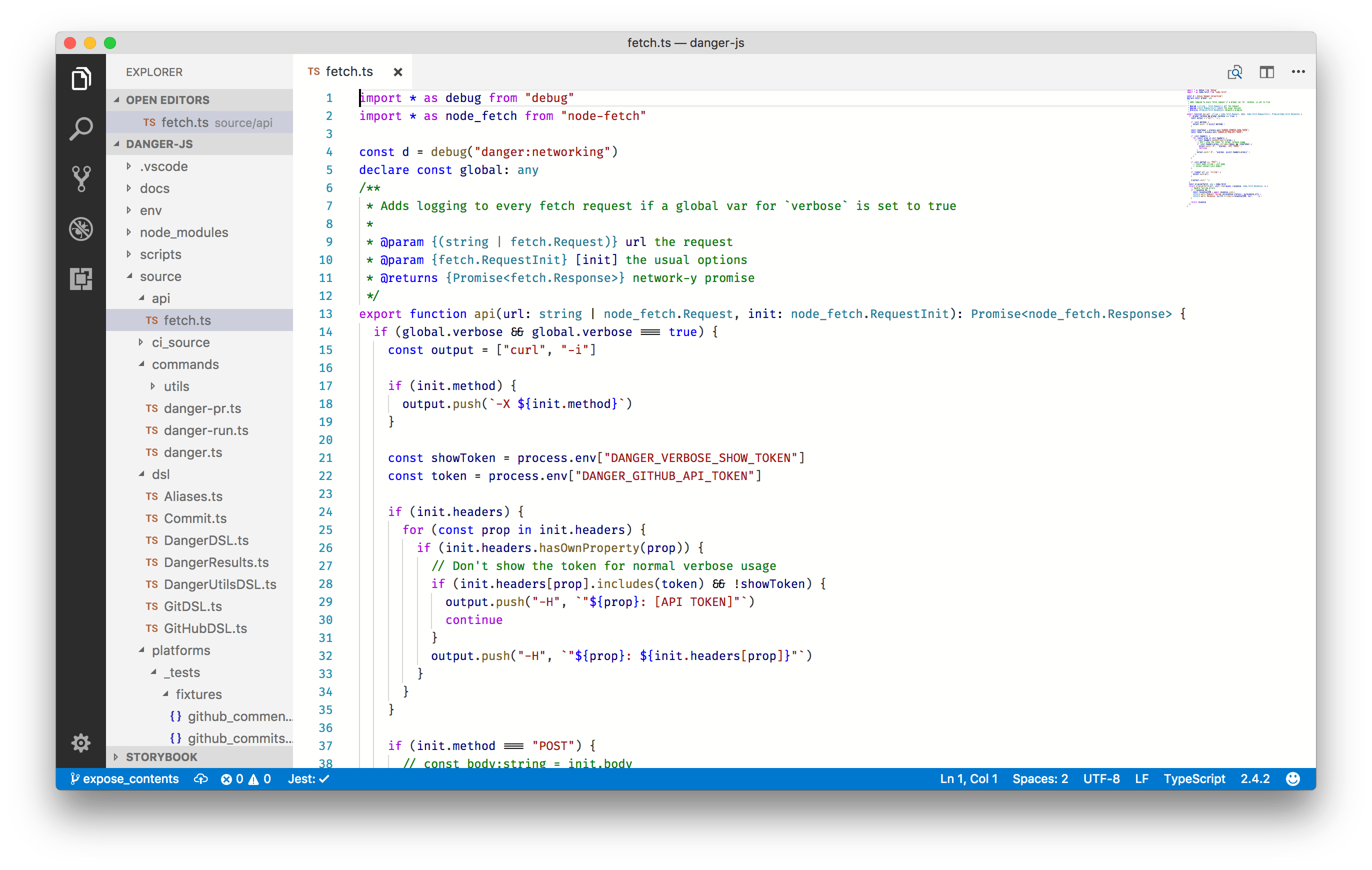The width and height of the screenshot is (1372, 870).
Task: Open the Source Control view
Action: pyautogui.click(x=81, y=178)
